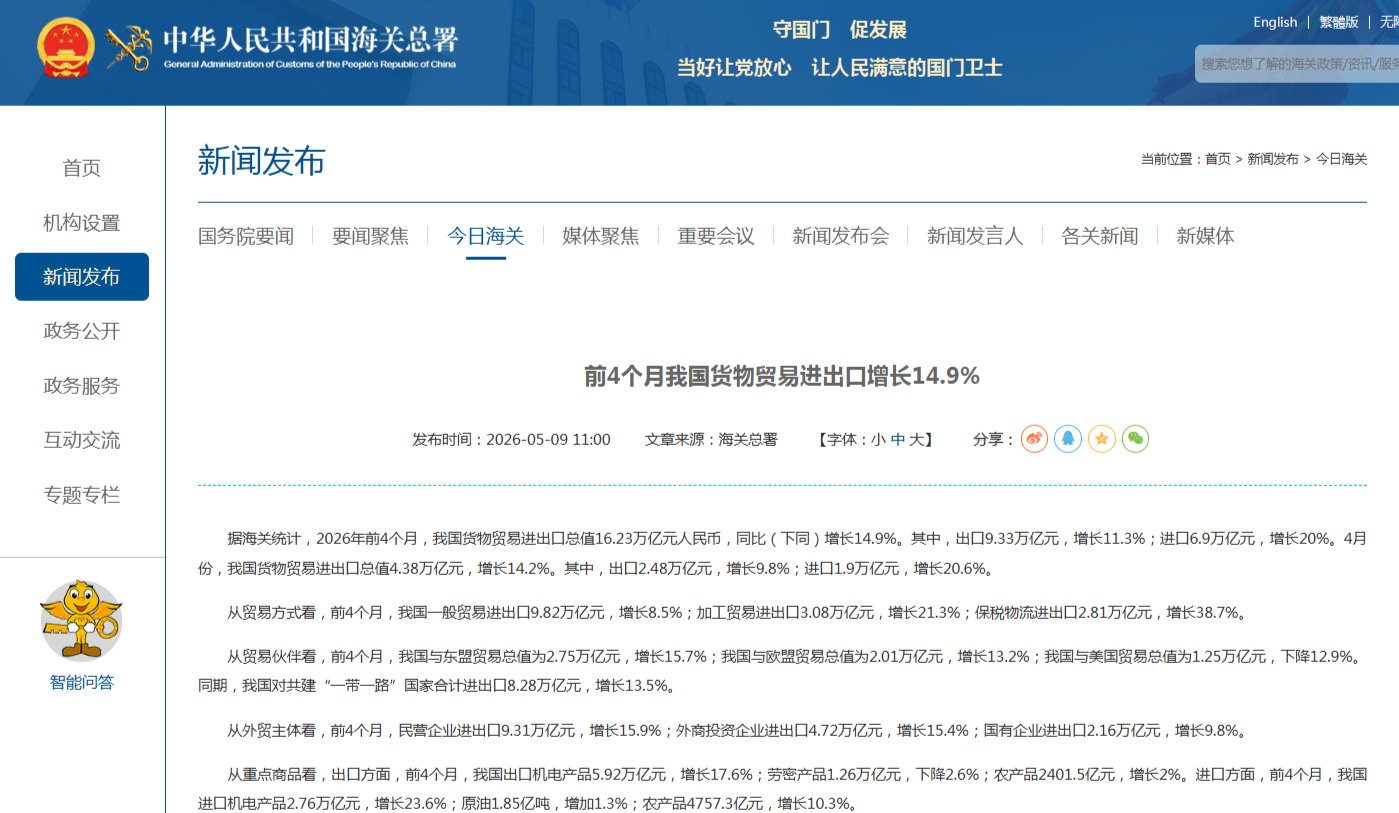
Task: Share article via QQ icon
Action: click(1068, 439)
